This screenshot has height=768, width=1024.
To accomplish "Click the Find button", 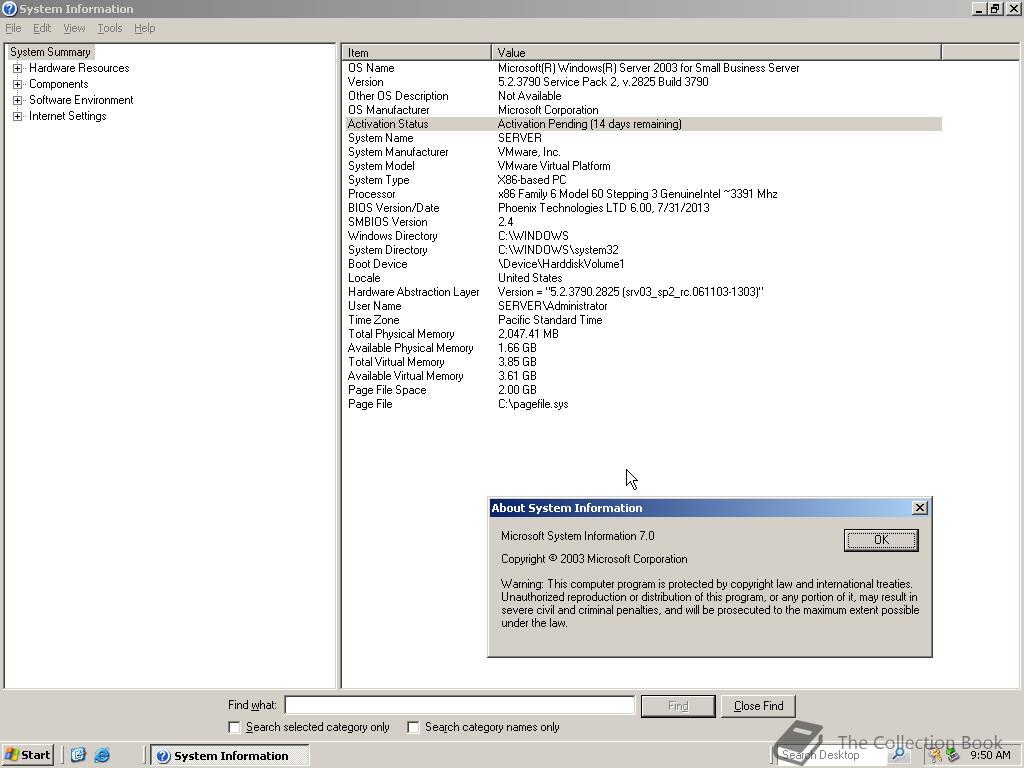I will click(678, 706).
